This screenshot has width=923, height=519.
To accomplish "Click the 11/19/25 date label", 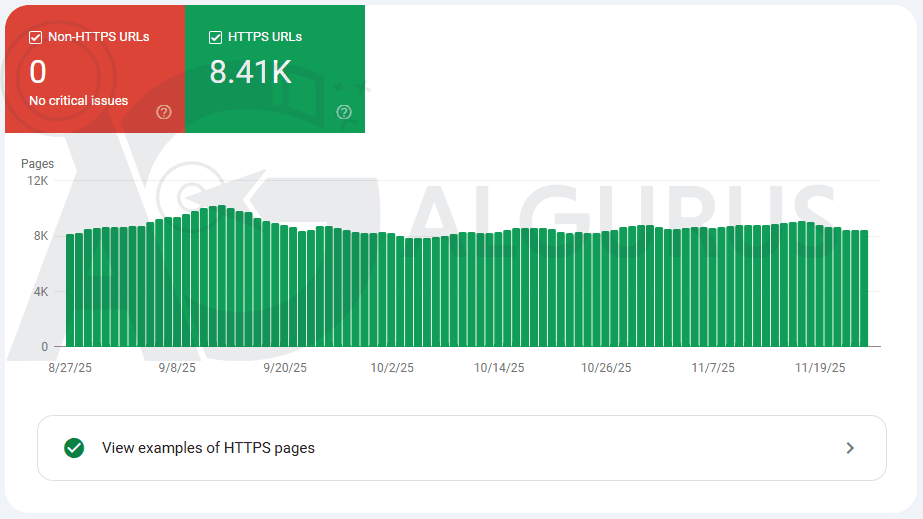I will 820,368.
